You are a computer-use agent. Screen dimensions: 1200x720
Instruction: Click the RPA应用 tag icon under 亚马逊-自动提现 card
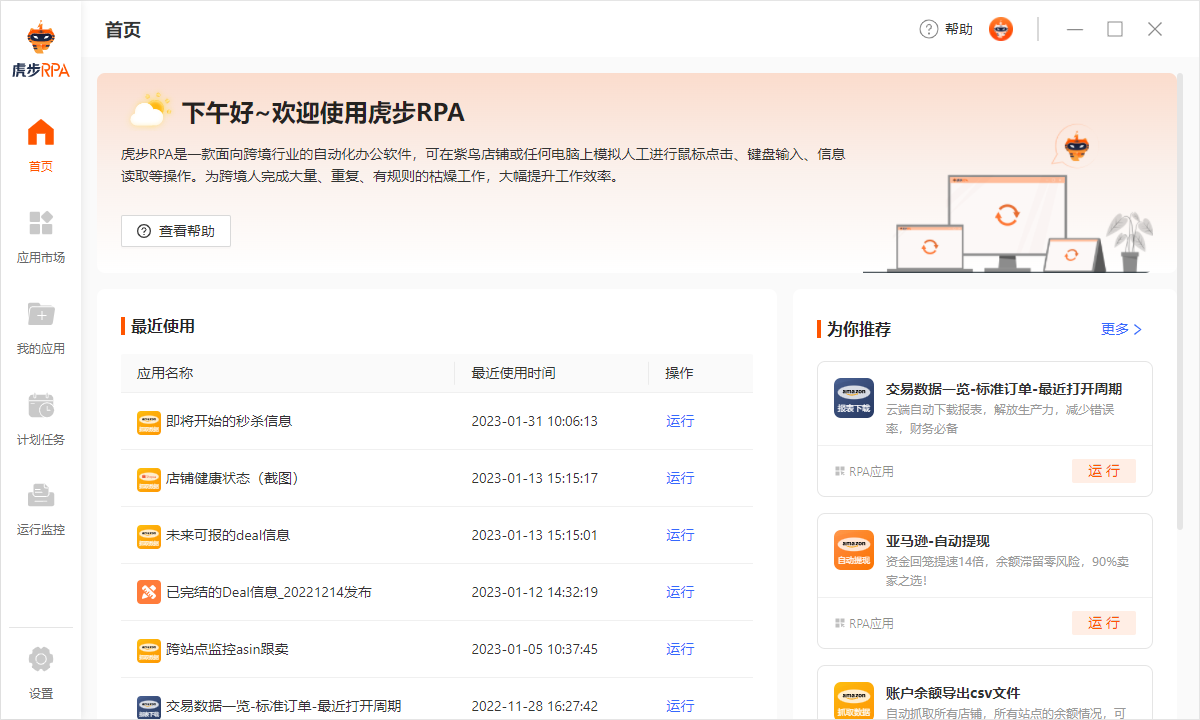tap(839, 623)
